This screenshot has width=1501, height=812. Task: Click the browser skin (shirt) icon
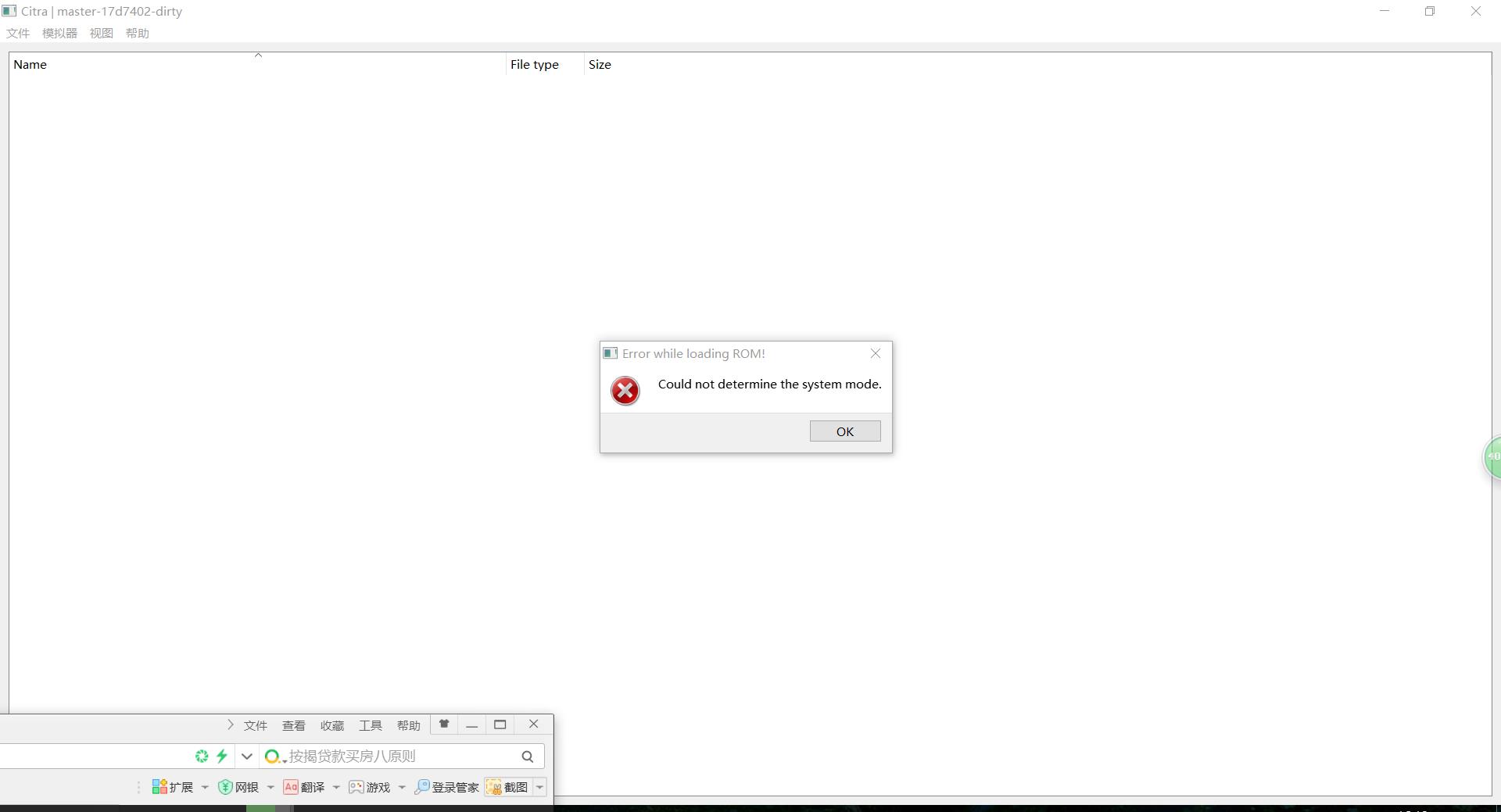(444, 724)
